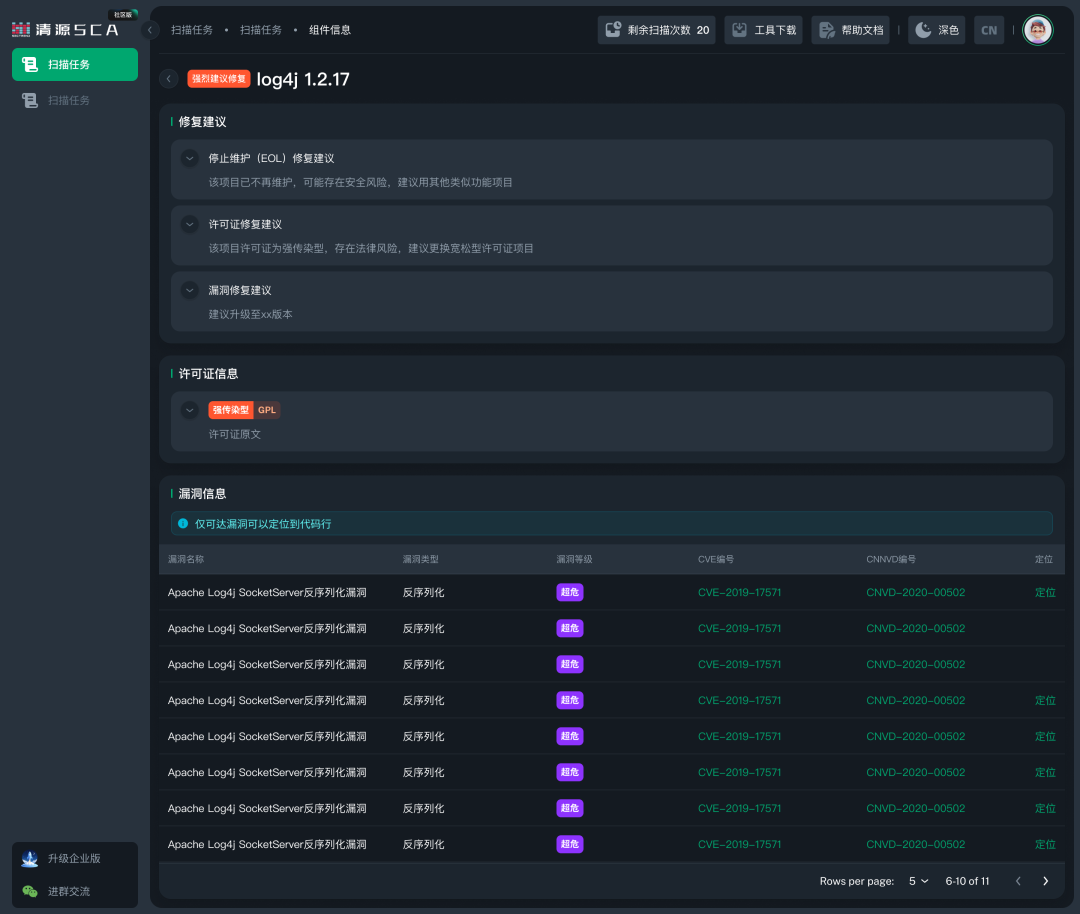
Task: Click the 强传染型 license tag
Action: point(231,410)
